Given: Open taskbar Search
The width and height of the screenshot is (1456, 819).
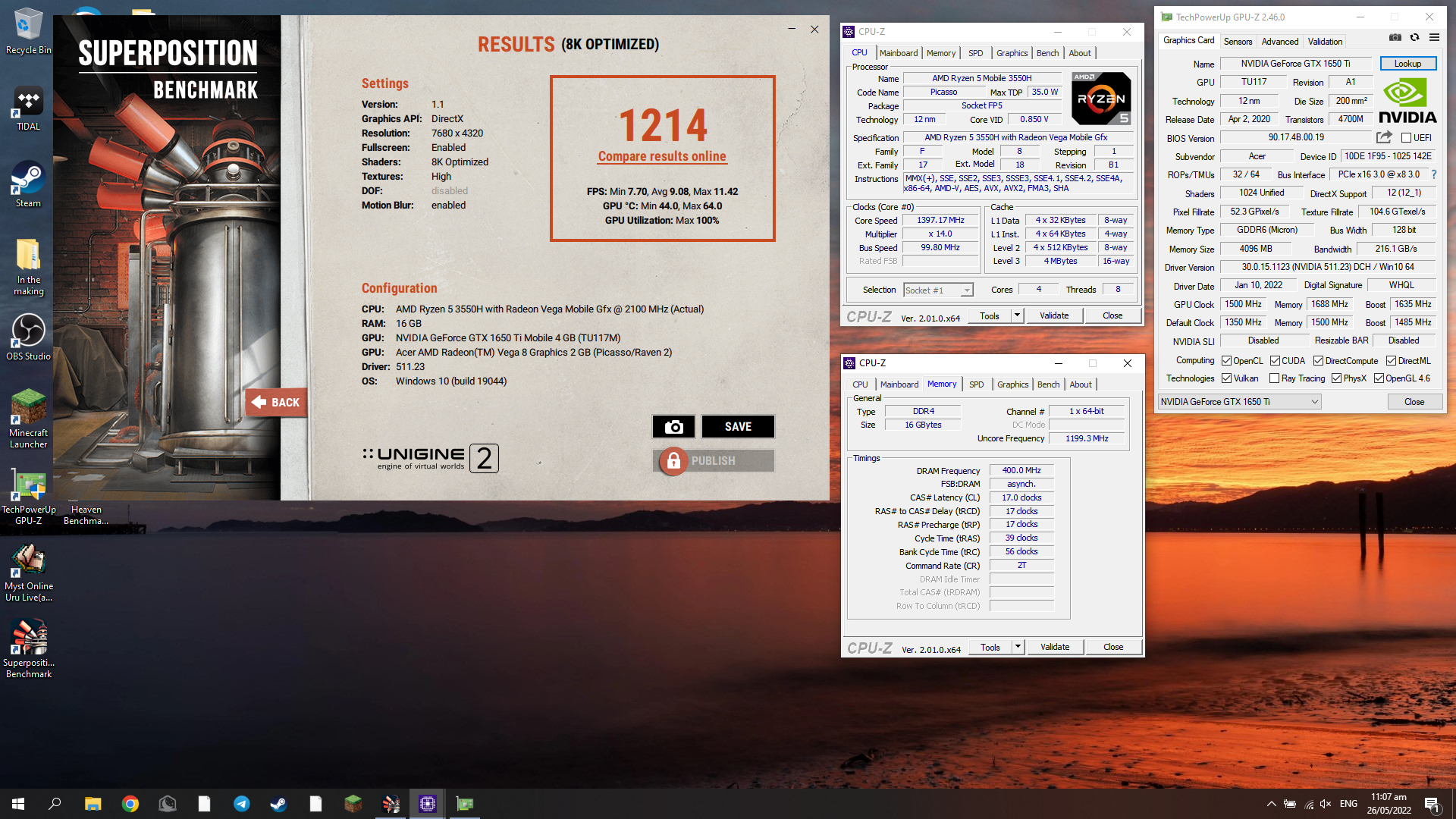Looking at the screenshot, I should click(x=55, y=804).
